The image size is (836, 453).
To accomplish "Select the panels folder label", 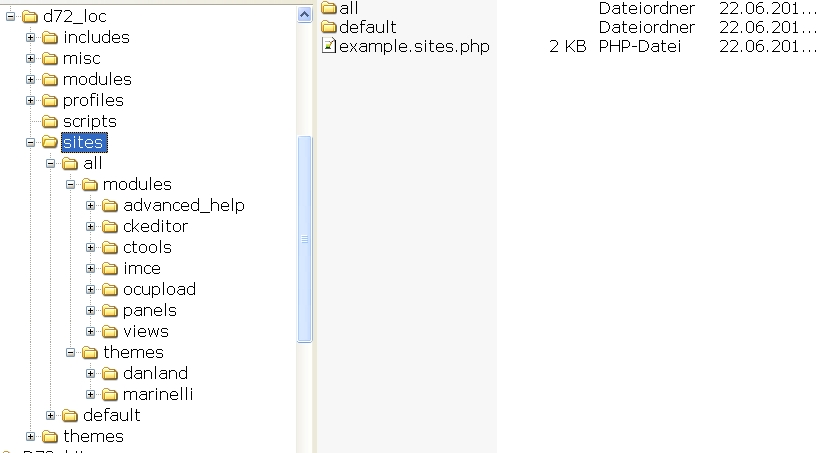I will (x=149, y=311).
